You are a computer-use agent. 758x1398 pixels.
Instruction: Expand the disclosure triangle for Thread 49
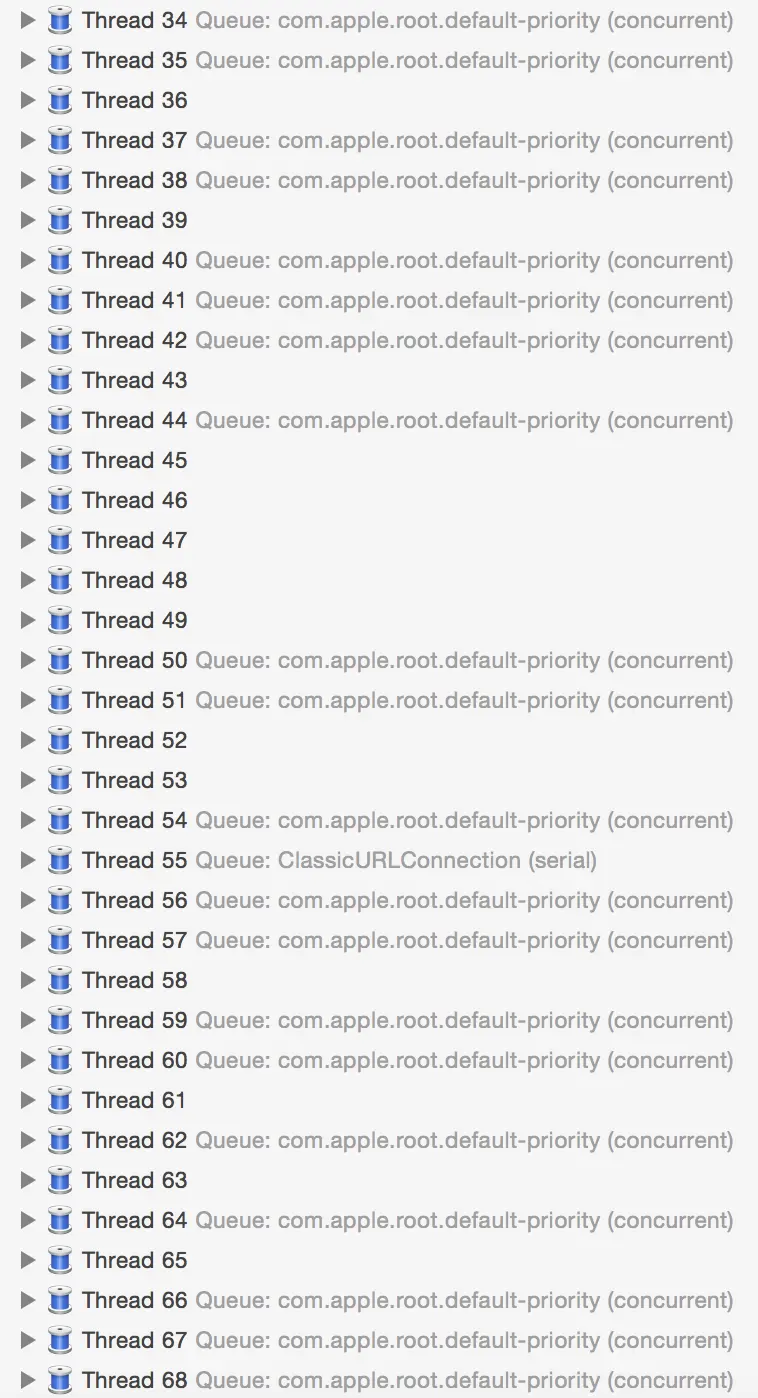27,620
